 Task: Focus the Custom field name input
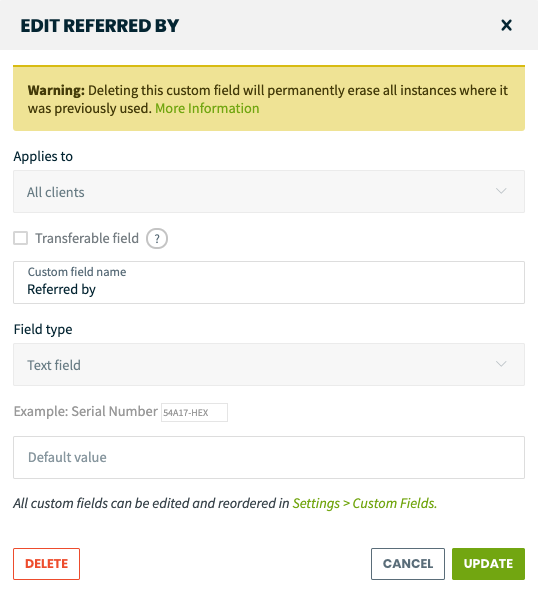(269, 282)
